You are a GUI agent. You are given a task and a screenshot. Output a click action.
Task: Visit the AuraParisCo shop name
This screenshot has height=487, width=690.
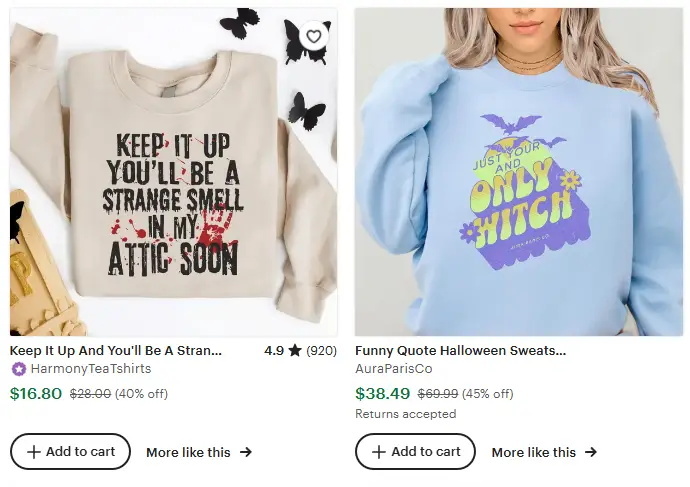pyautogui.click(x=396, y=369)
